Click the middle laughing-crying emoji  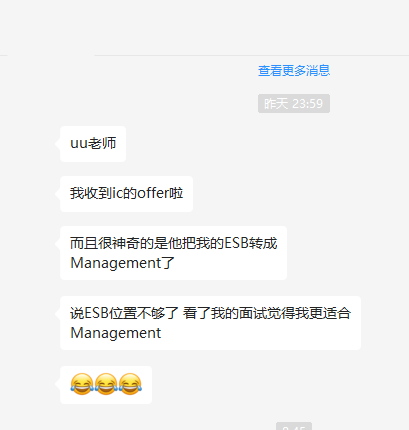point(106,384)
